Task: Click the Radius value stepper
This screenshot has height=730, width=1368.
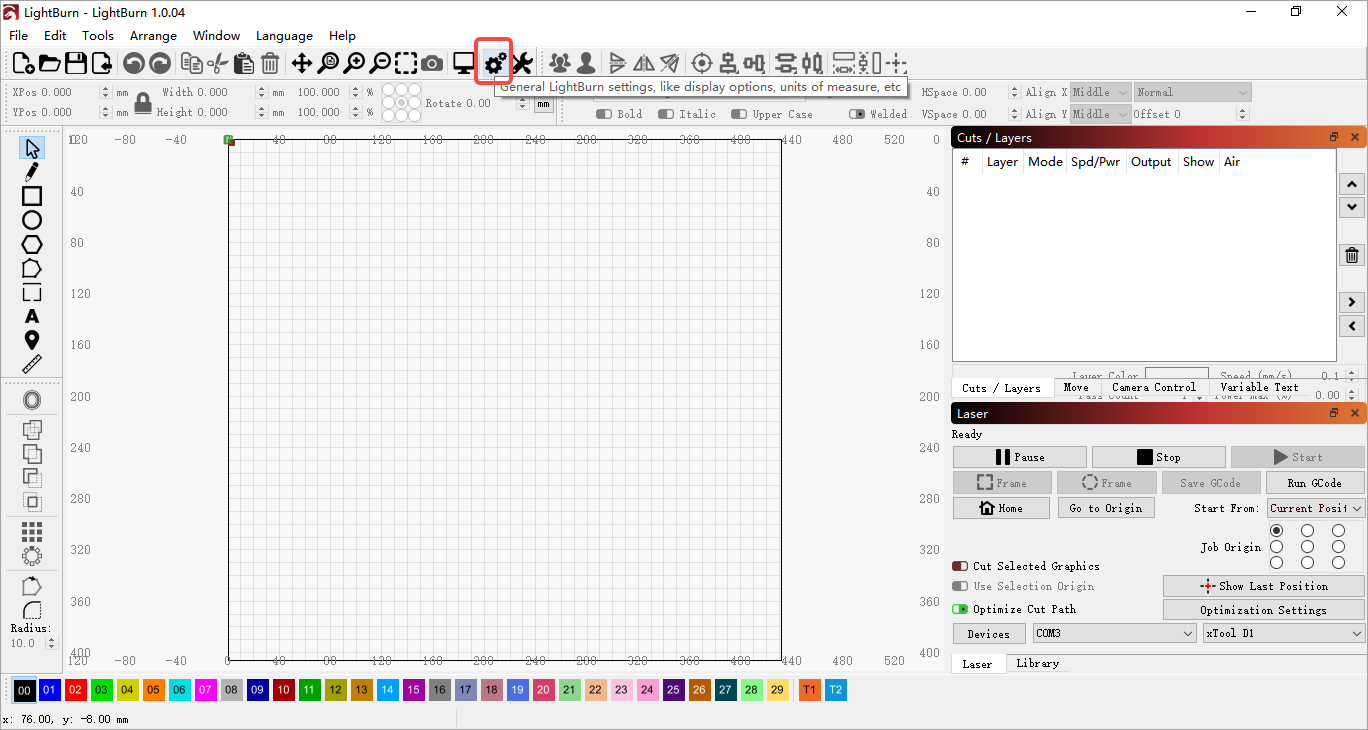Action: (52, 643)
